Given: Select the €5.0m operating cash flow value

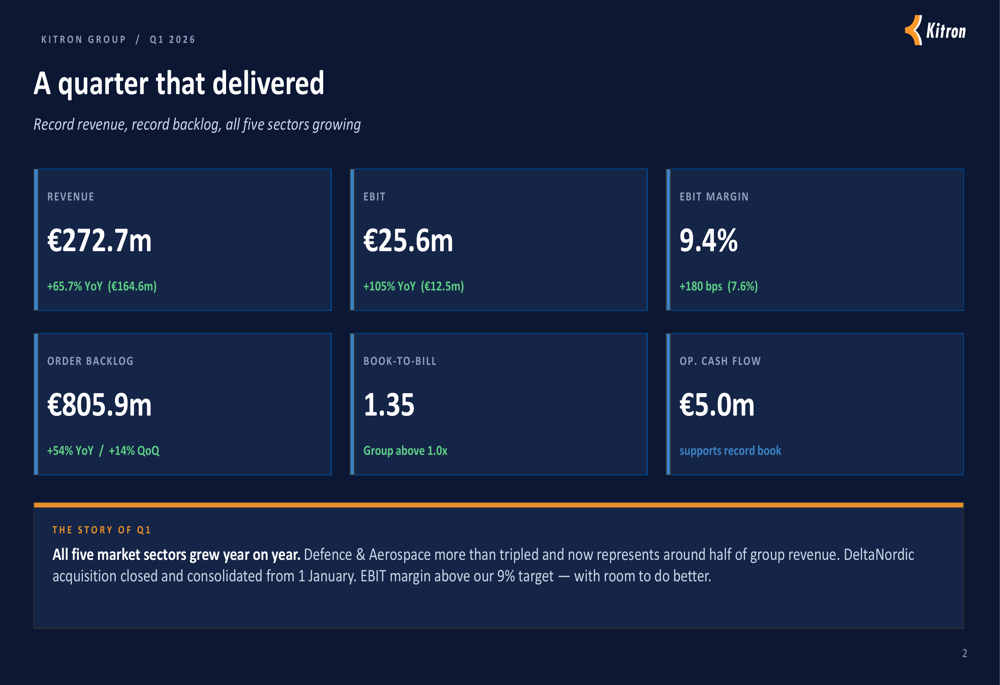Looking at the screenshot, I should (x=717, y=405).
